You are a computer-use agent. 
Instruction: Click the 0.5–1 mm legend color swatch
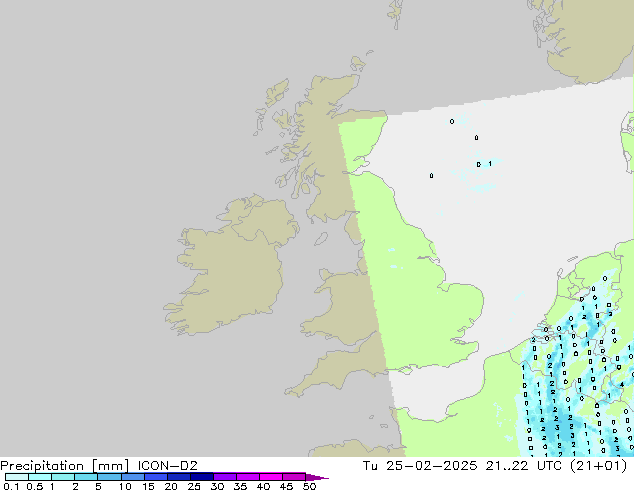tap(40, 477)
